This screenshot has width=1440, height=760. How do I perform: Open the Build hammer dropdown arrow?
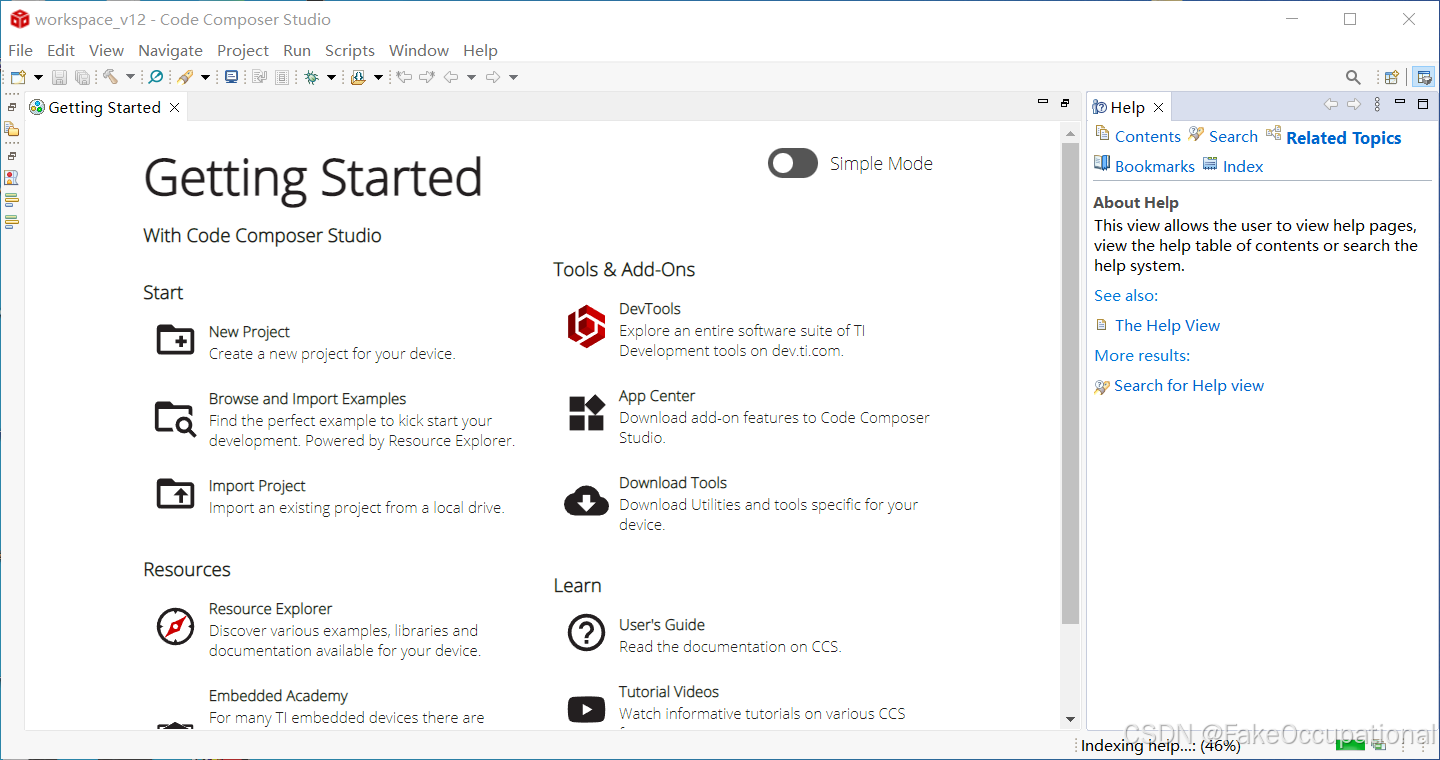(130, 77)
